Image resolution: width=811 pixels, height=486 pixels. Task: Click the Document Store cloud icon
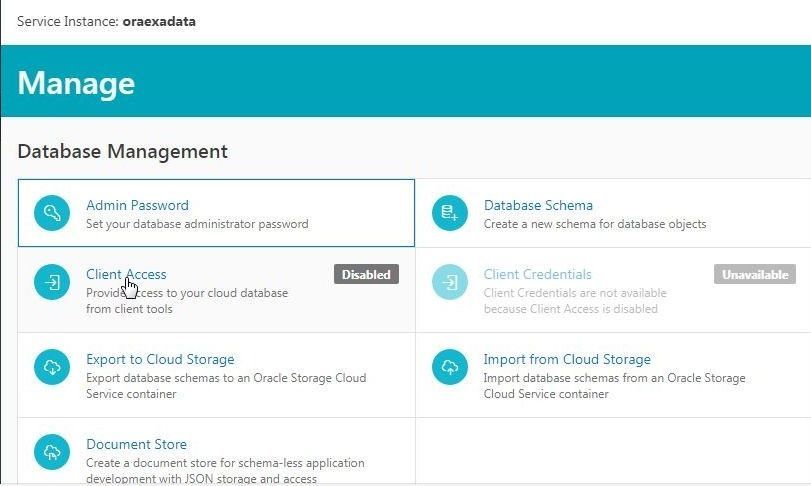coord(52,452)
